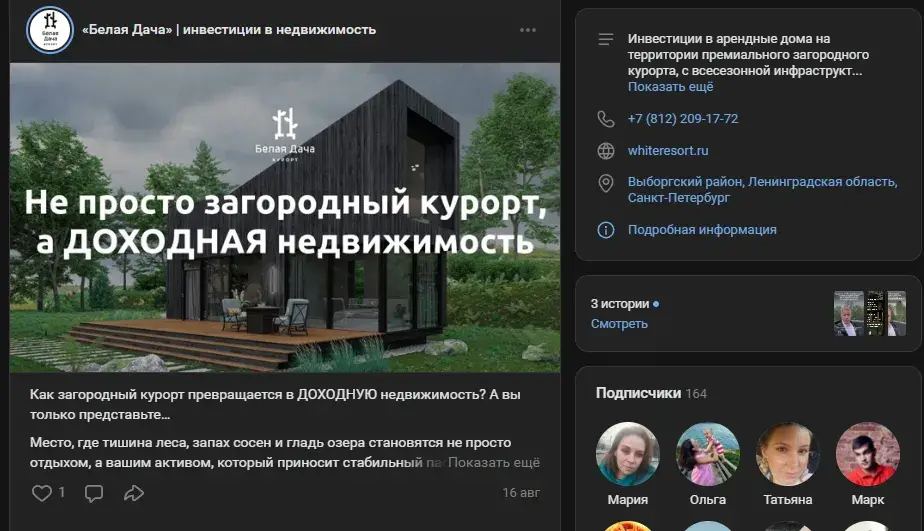Click the description lines icon

(x=606, y=39)
